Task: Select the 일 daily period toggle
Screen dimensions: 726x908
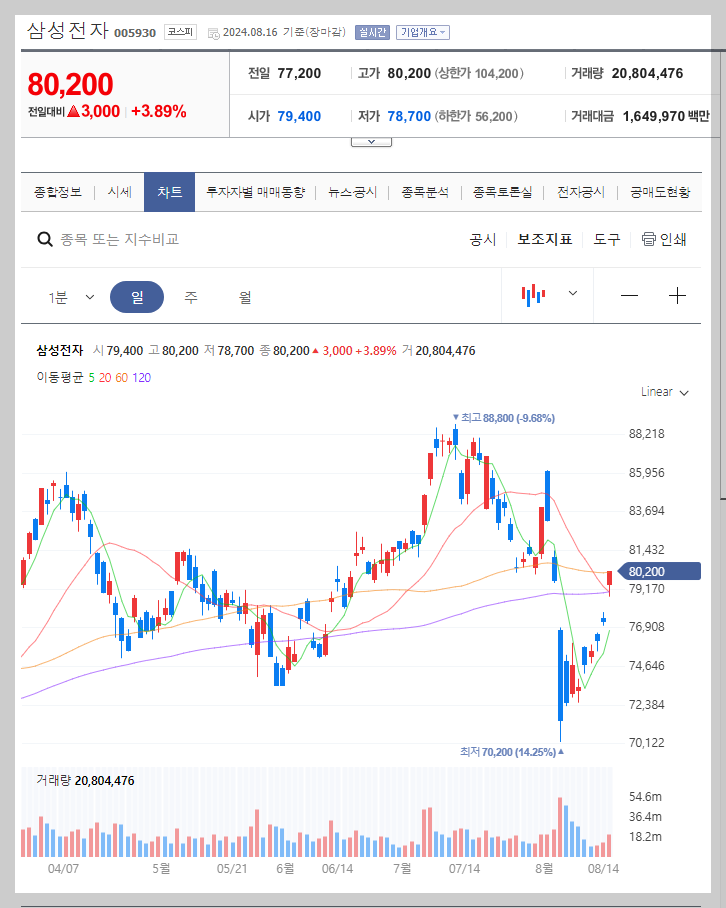Action: 137,297
